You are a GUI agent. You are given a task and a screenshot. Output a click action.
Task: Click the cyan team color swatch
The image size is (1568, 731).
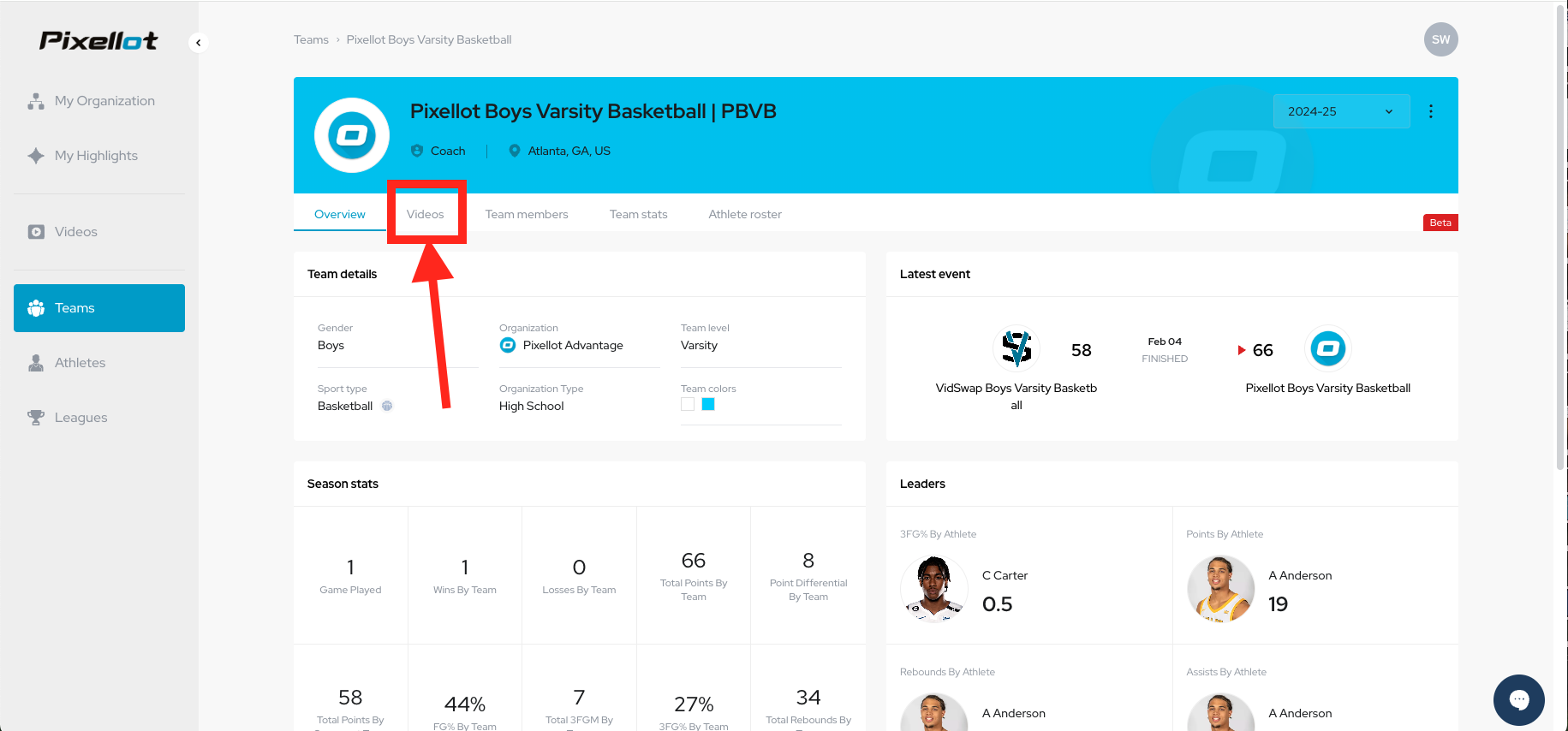point(708,404)
